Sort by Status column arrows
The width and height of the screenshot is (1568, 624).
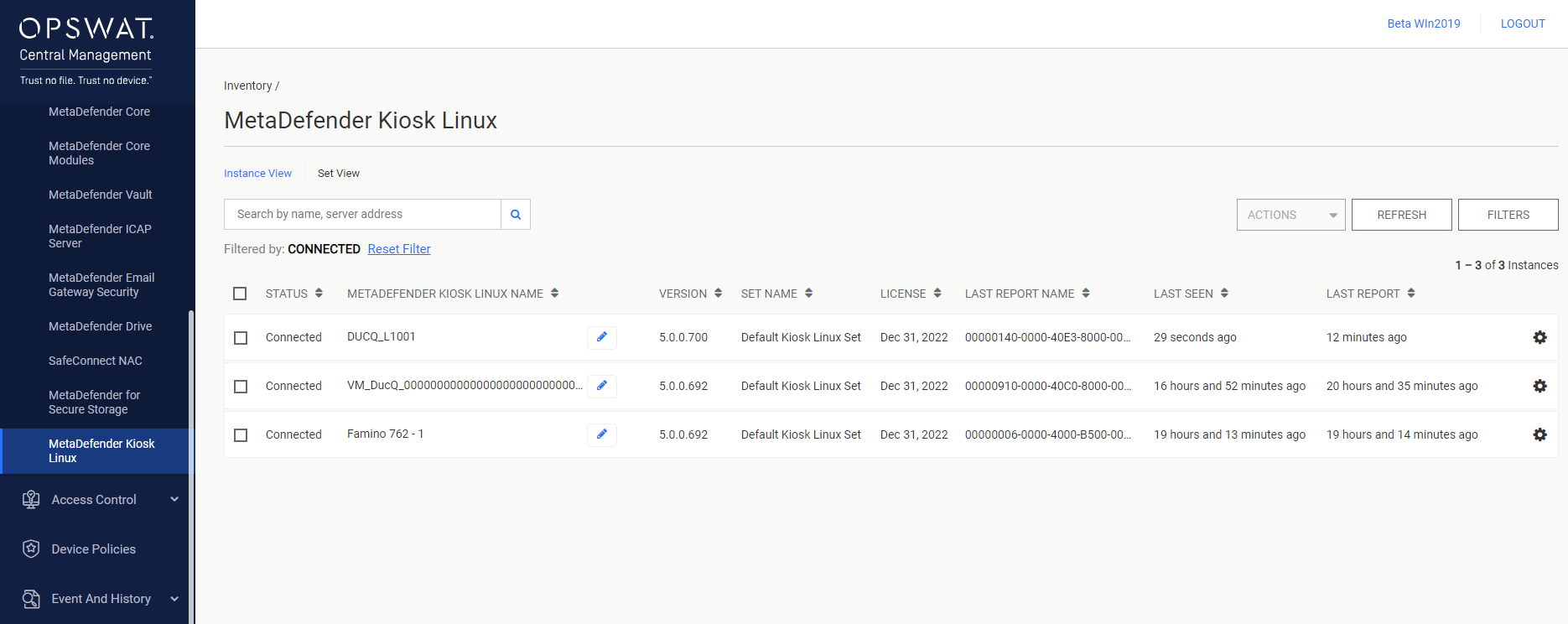(319, 294)
